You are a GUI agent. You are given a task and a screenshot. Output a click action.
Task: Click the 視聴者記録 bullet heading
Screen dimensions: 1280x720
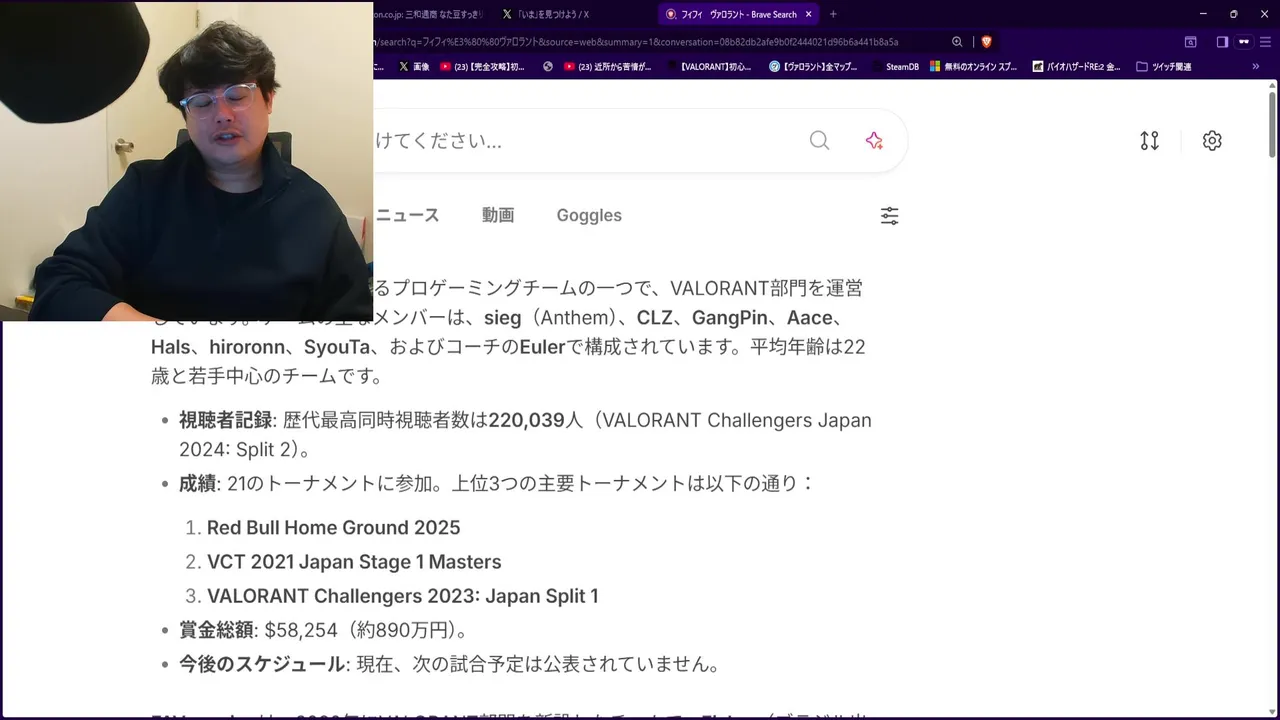click(226, 420)
